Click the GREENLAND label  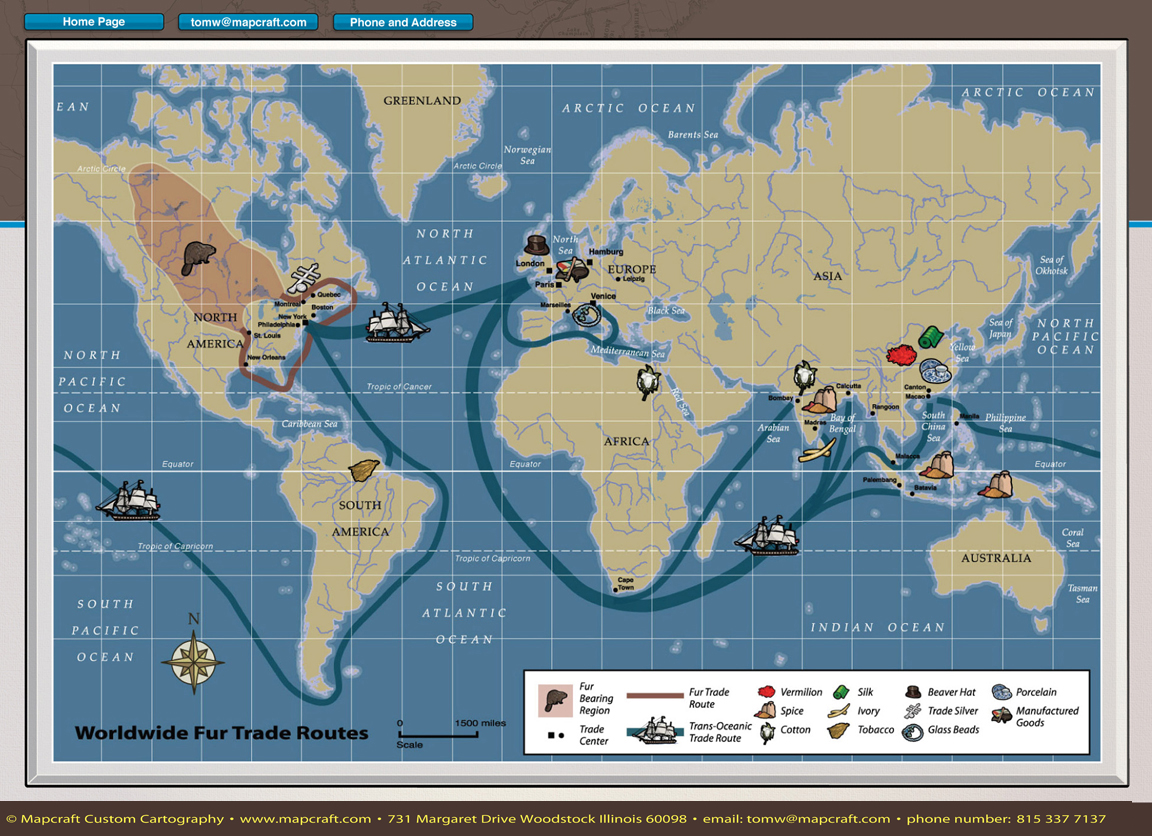pyautogui.click(x=422, y=101)
